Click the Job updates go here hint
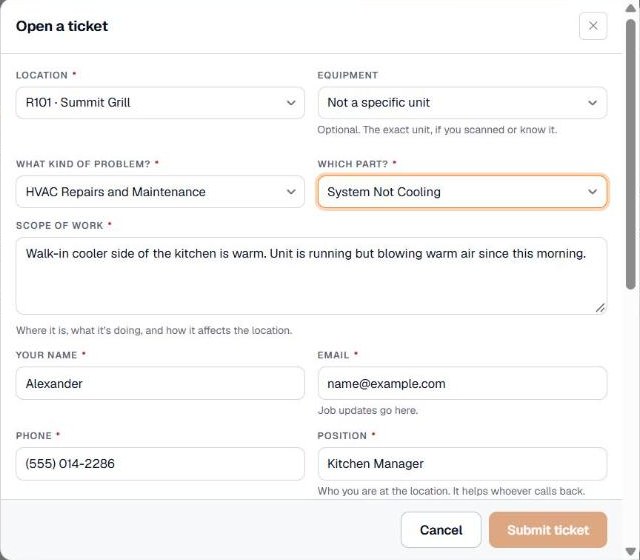Screen dimensions: 640x560 368,410
